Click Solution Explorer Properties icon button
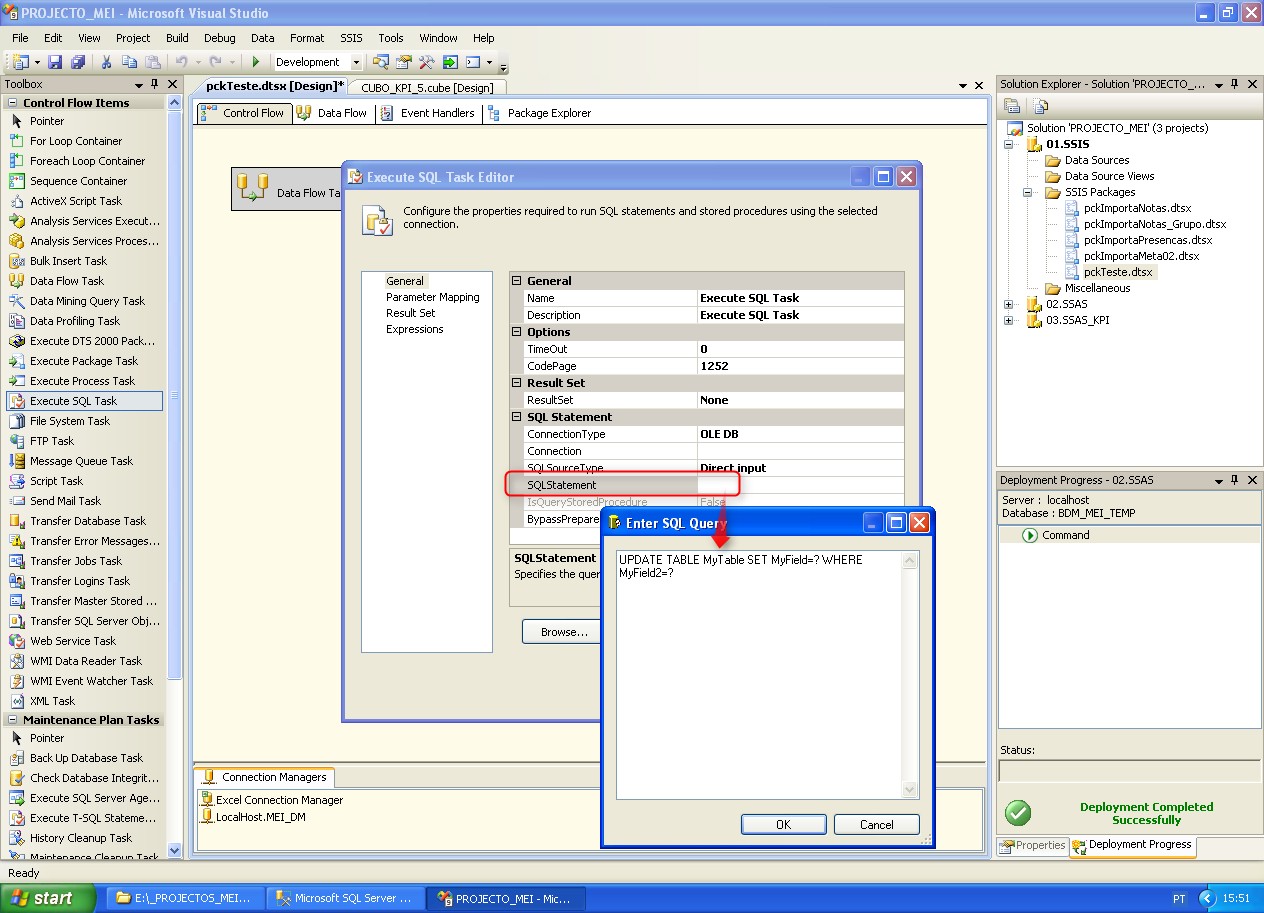 coord(1012,106)
